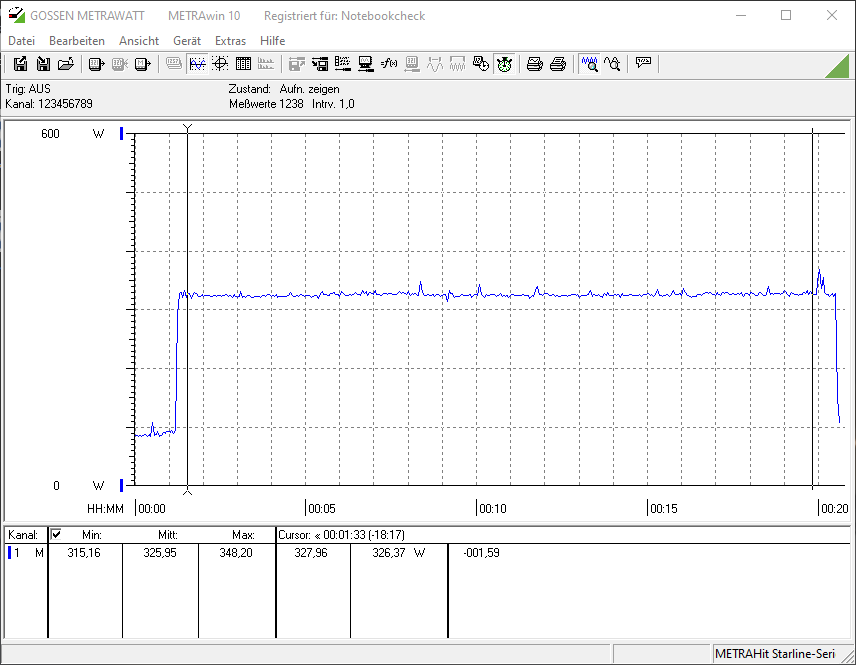The height and width of the screenshot is (665, 856).
Task: Select the Y-t sine wave graph view
Action: point(197,64)
